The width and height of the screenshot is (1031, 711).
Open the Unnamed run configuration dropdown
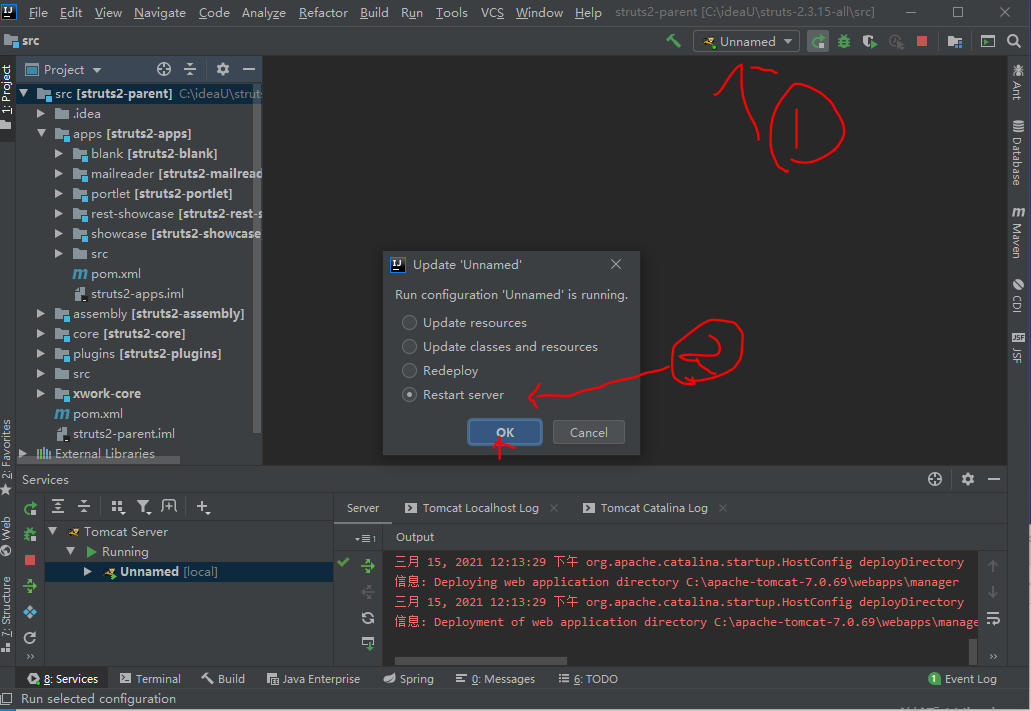point(746,41)
